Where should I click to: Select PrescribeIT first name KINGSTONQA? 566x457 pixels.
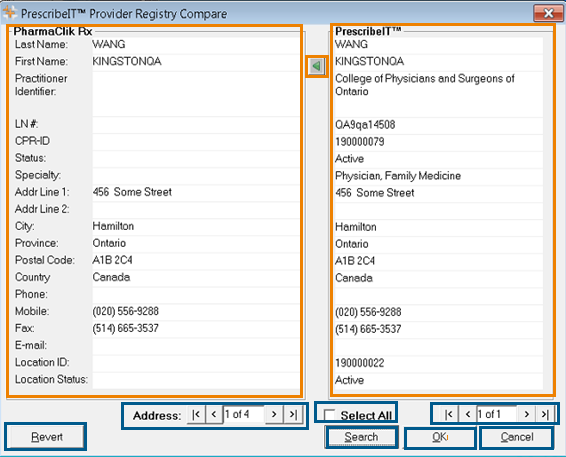pos(439,62)
